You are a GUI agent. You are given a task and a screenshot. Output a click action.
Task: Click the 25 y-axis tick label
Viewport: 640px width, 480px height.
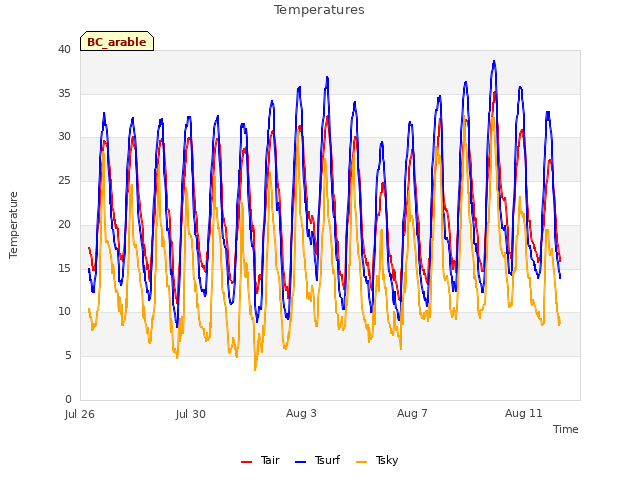coord(64,180)
